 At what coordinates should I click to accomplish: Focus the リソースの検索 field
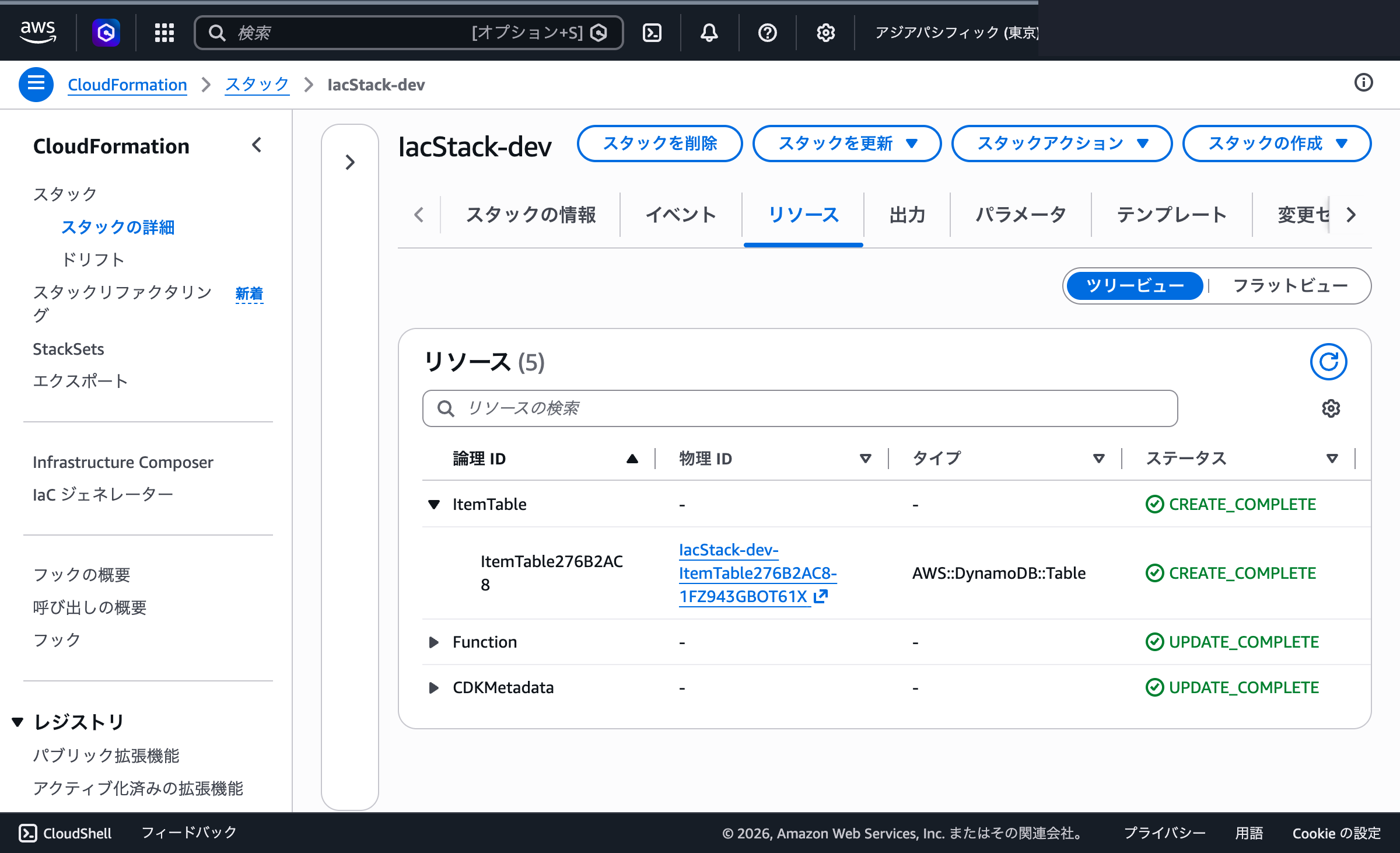(x=800, y=408)
